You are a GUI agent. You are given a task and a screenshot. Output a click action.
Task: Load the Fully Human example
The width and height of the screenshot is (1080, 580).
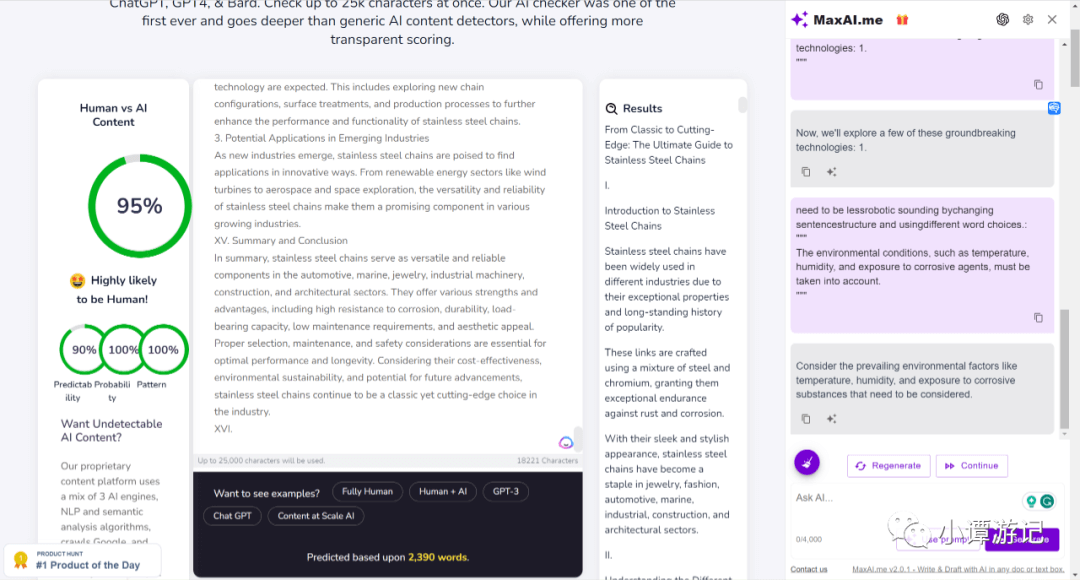(x=367, y=491)
